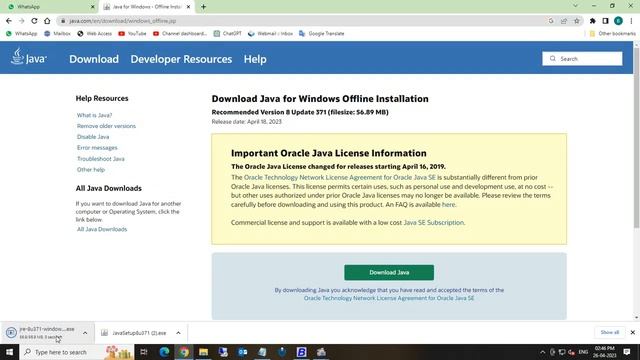The width and height of the screenshot is (640, 360).
Task: Open File Explorer from the taskbar
Action: tap(203, 352)
